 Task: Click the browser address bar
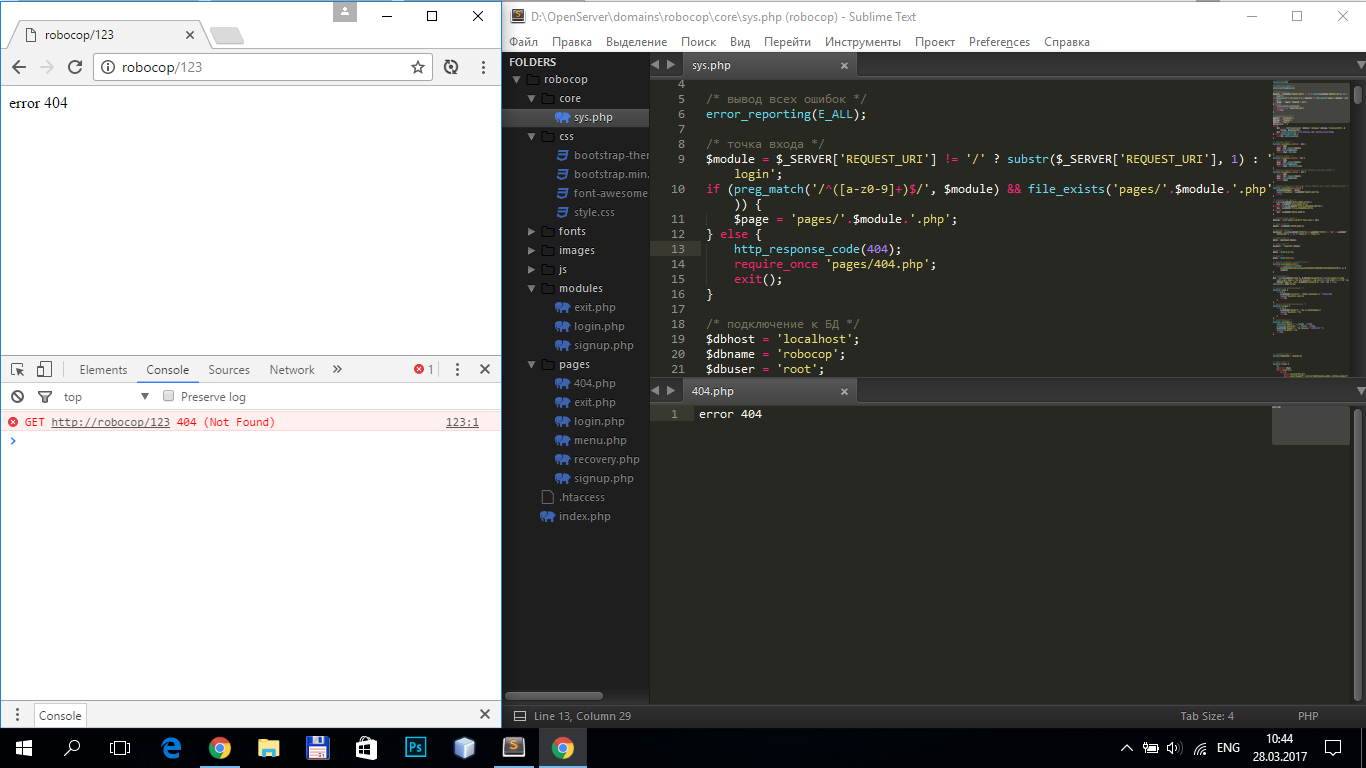coord(260,67)
